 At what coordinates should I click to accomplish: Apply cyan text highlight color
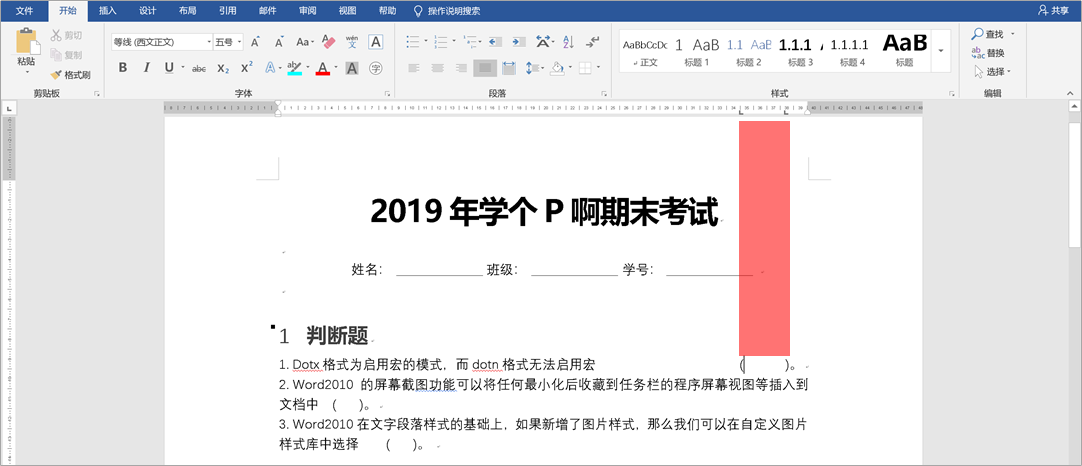[x=294, y=68]
